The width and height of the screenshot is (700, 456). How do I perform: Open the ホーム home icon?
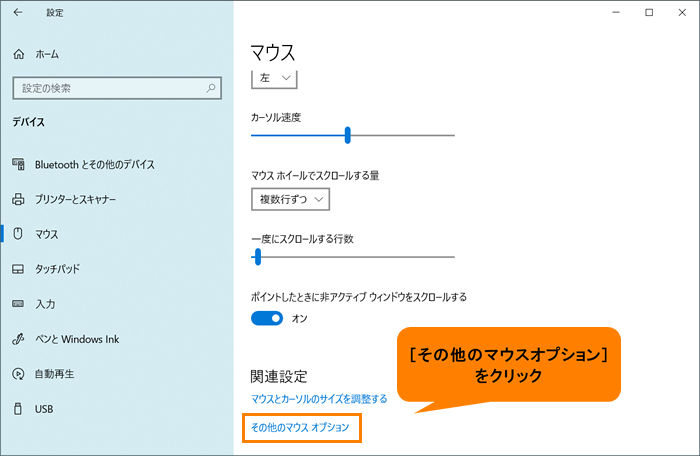(19, 54)
